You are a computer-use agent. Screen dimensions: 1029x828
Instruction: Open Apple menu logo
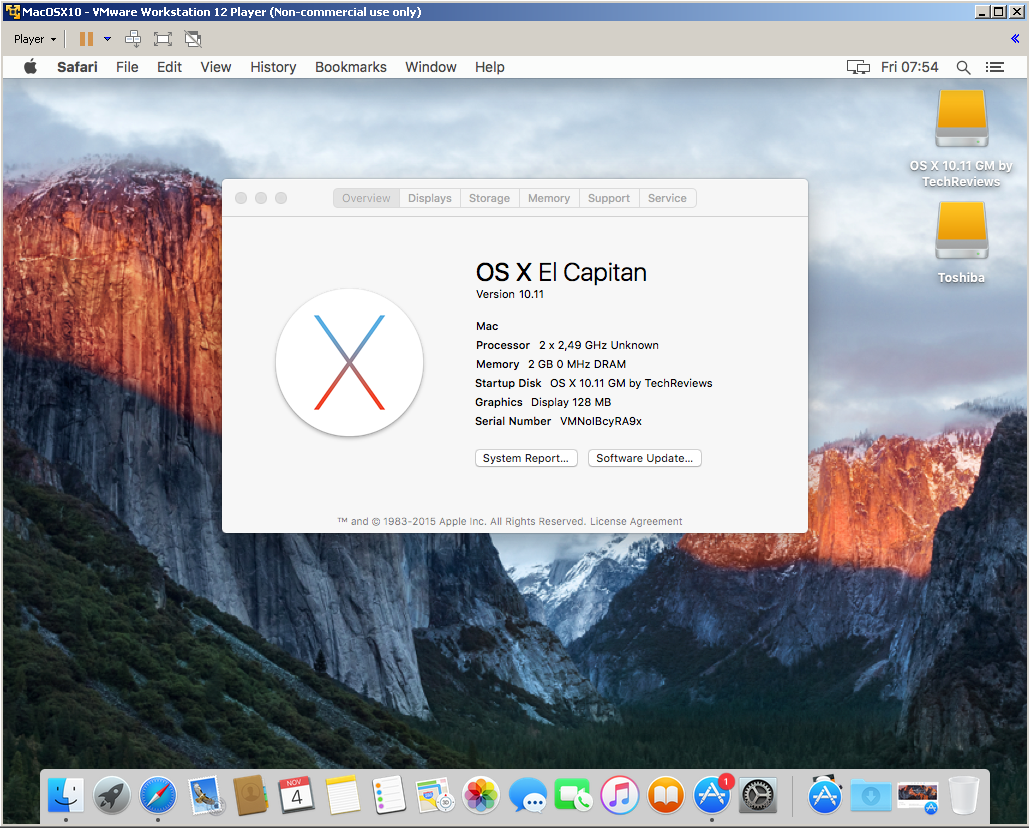point(30,67)
